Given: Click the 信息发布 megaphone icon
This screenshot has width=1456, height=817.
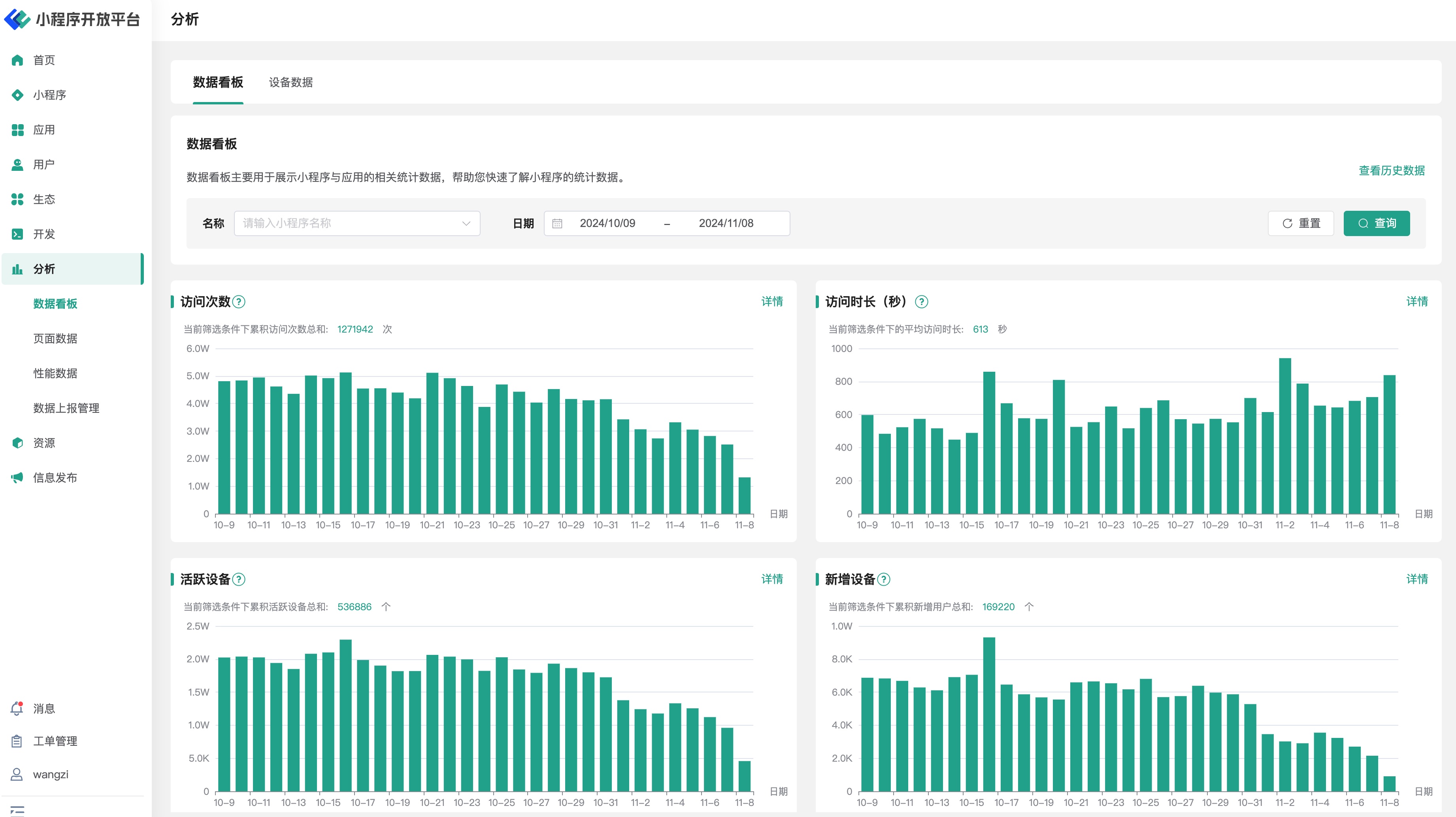Looking at the screenshot, I should coord(17,478).
